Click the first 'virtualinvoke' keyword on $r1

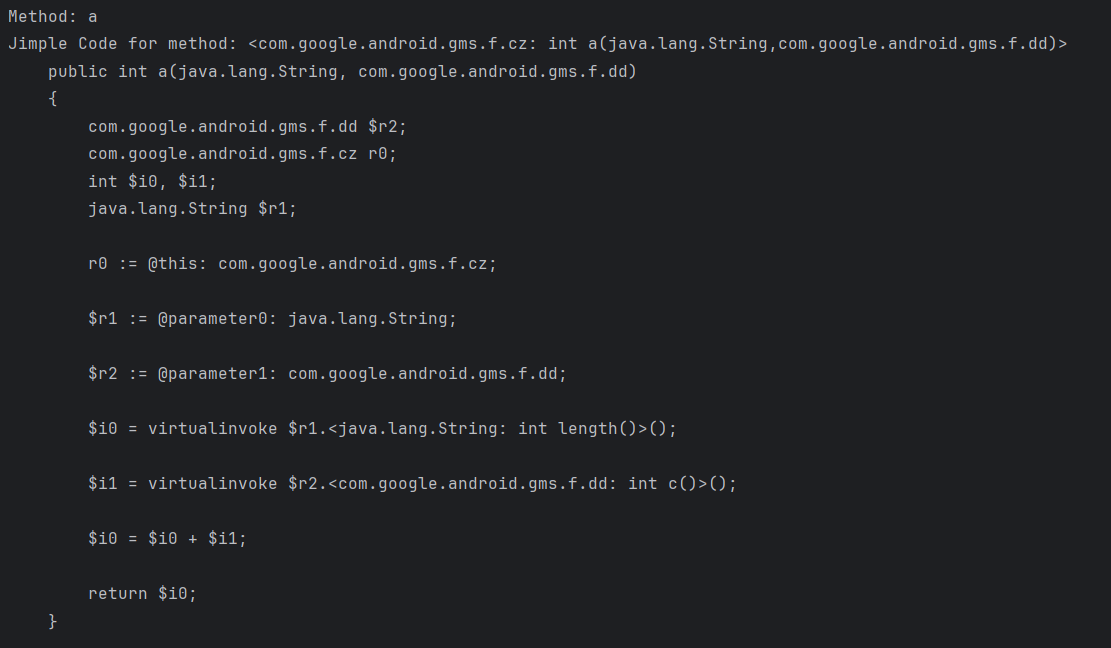[212, 429]
